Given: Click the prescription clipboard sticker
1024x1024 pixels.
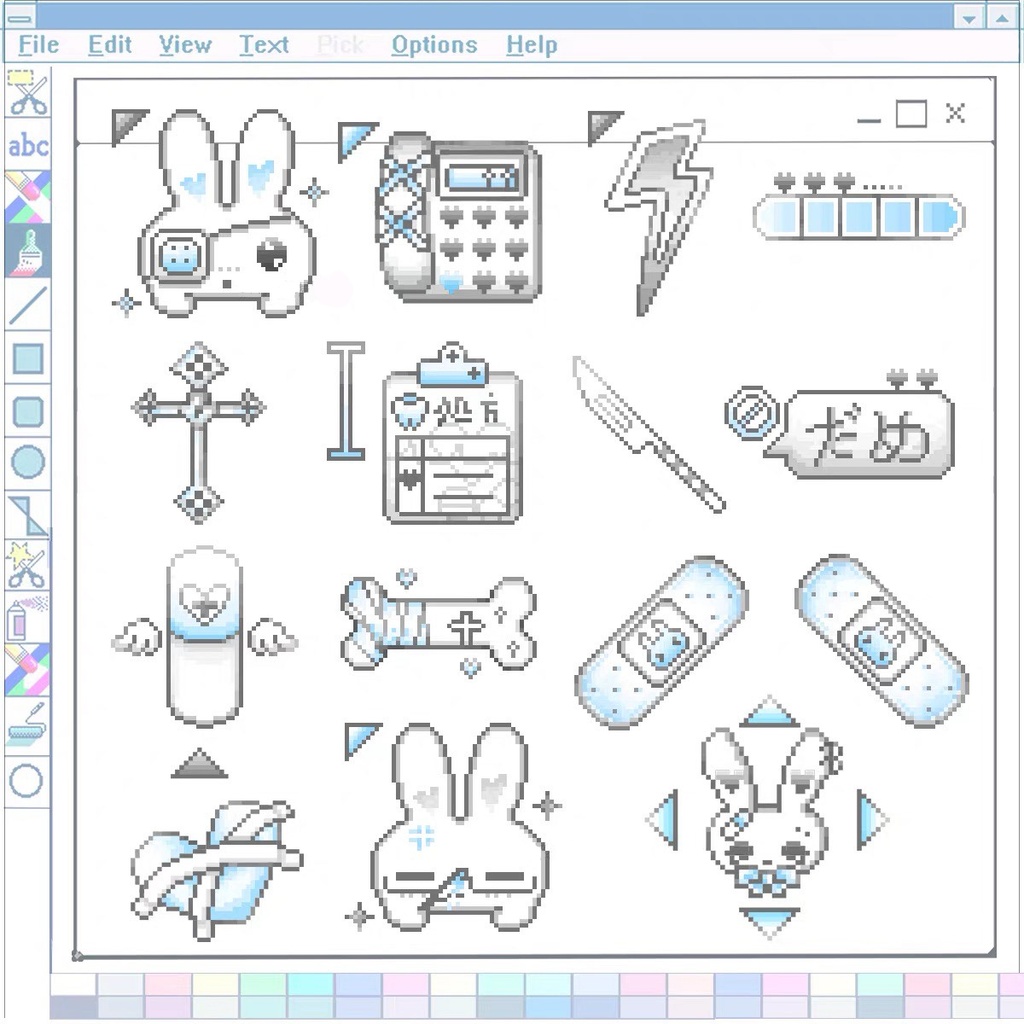Looking at the screenshot, I should [x=452, y=432].
